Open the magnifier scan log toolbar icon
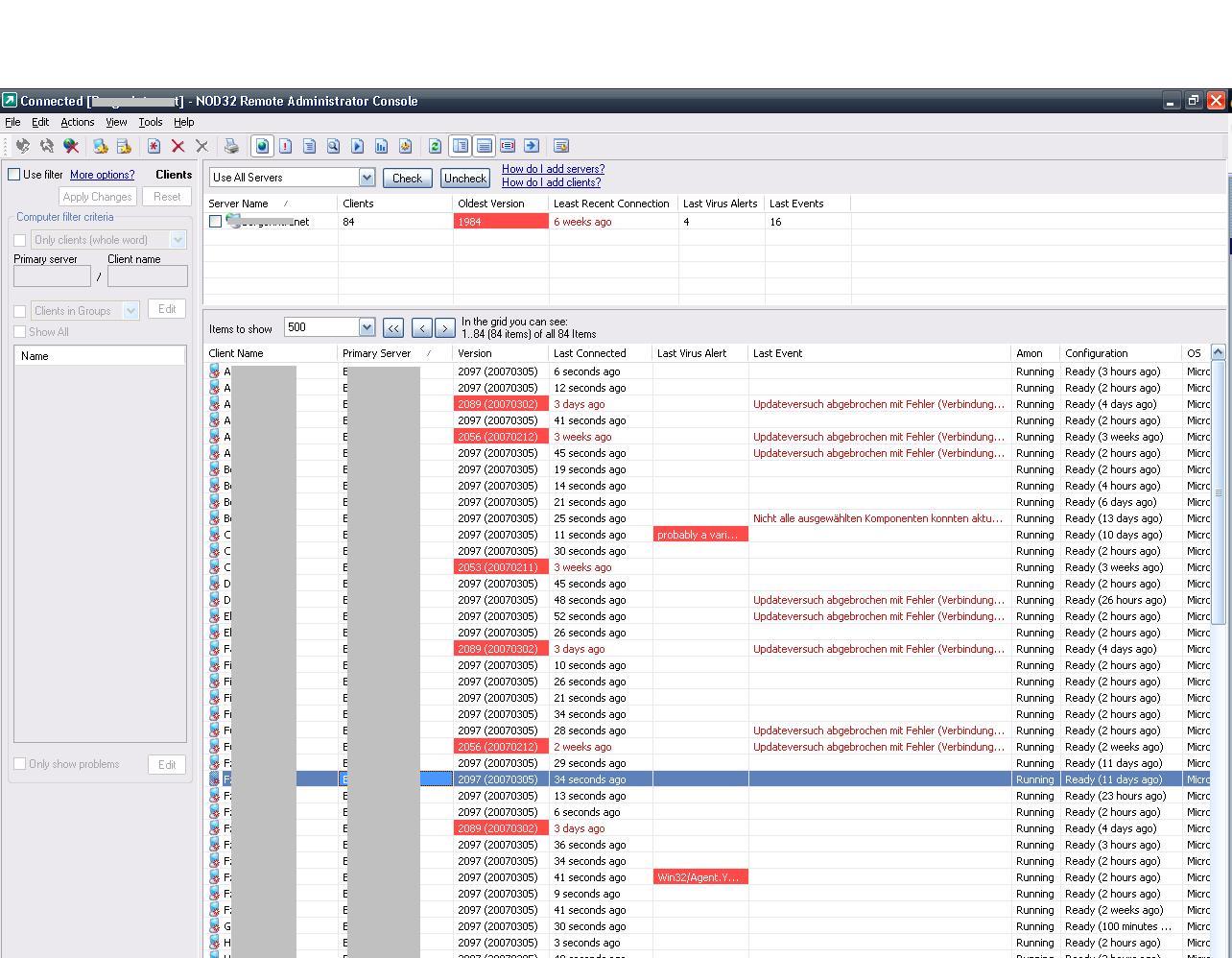The image size is (1232, 958). tap(333, 146)
